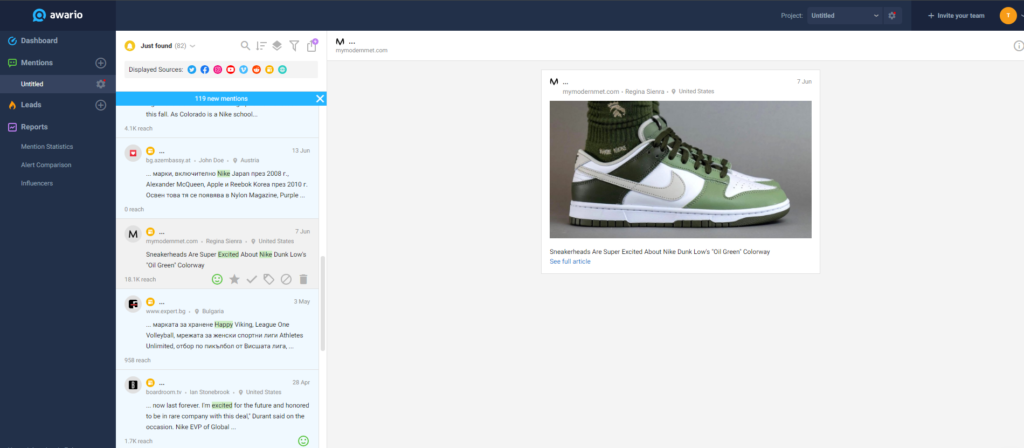This screenshot has height=448, width=1024.
Task: Click the export share mentions icon
Action: point(312,45)
